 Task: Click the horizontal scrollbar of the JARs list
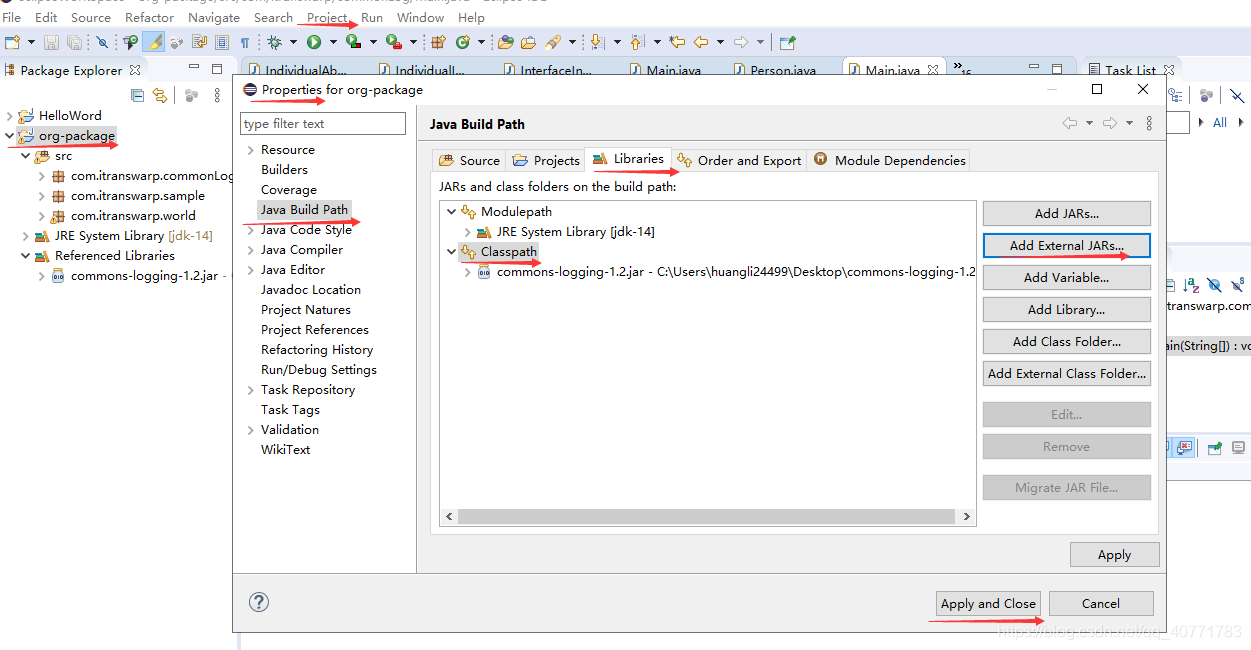click(707, 516)
